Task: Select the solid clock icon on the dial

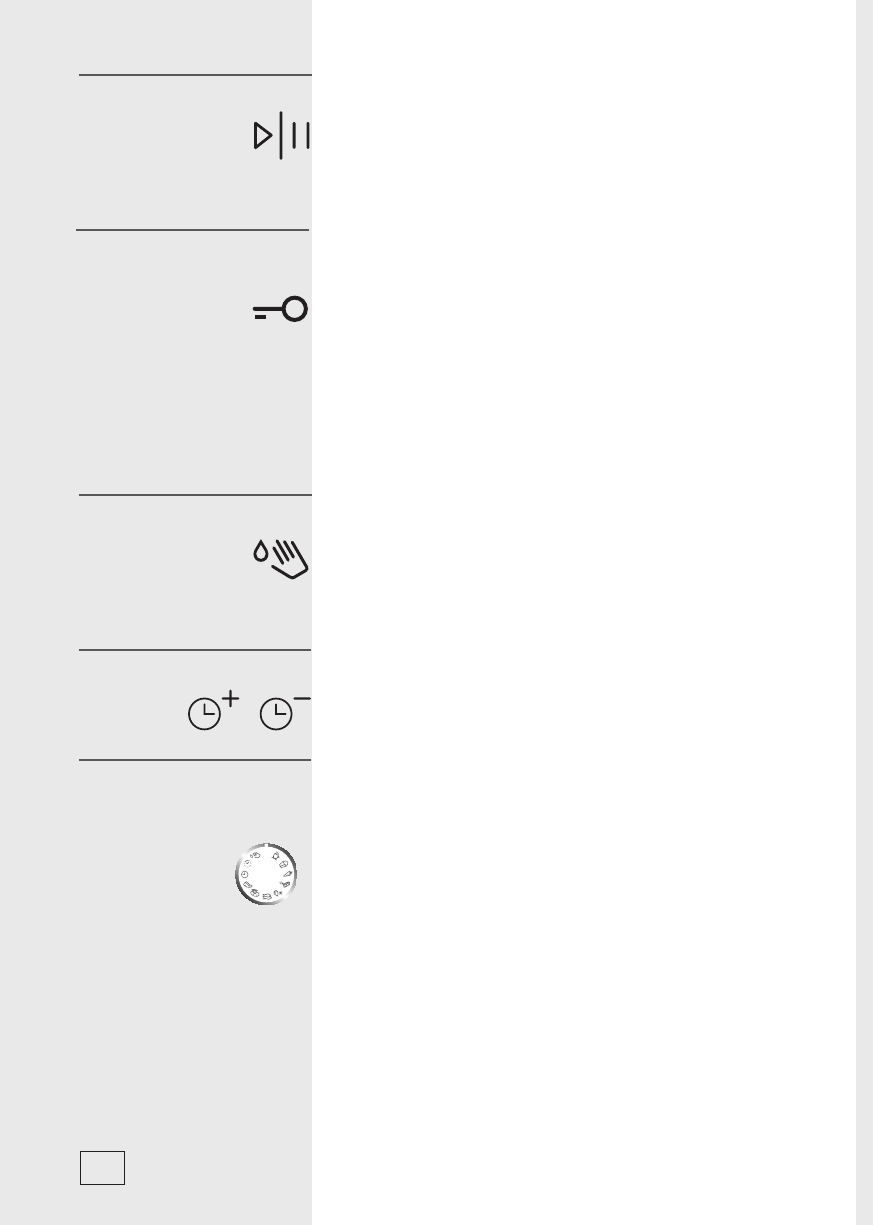Action: (x=245, y=875)
